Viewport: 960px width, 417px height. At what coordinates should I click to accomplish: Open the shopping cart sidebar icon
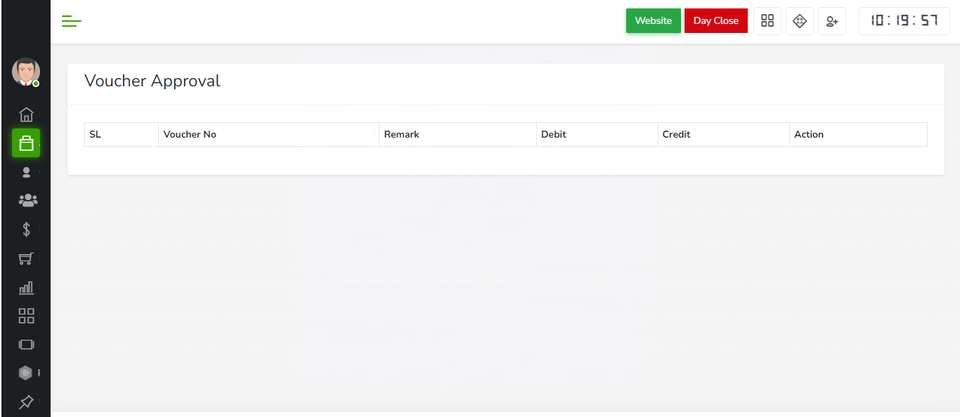click(26, 258)
